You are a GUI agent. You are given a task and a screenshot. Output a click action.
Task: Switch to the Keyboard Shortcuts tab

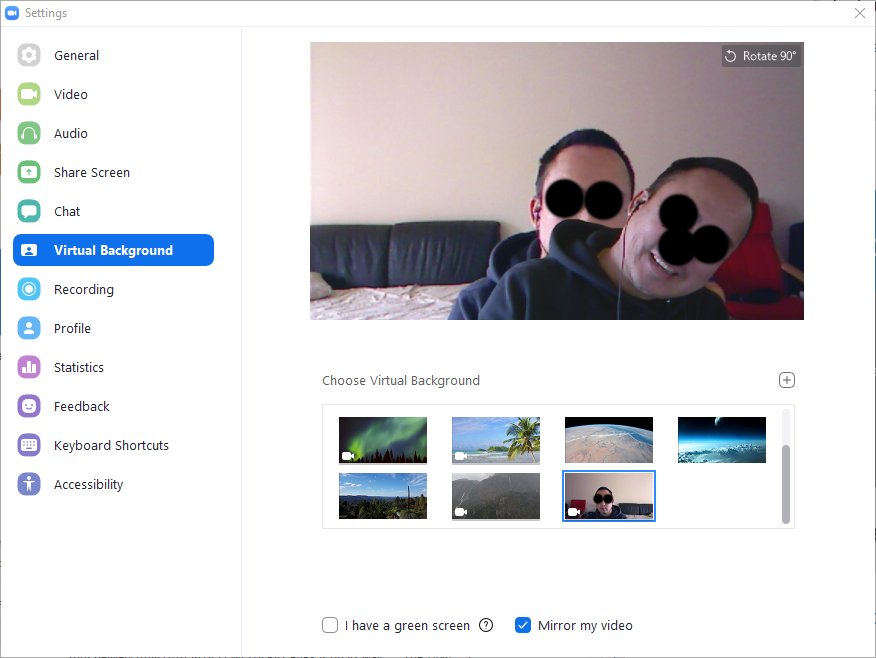coord(111,446)
